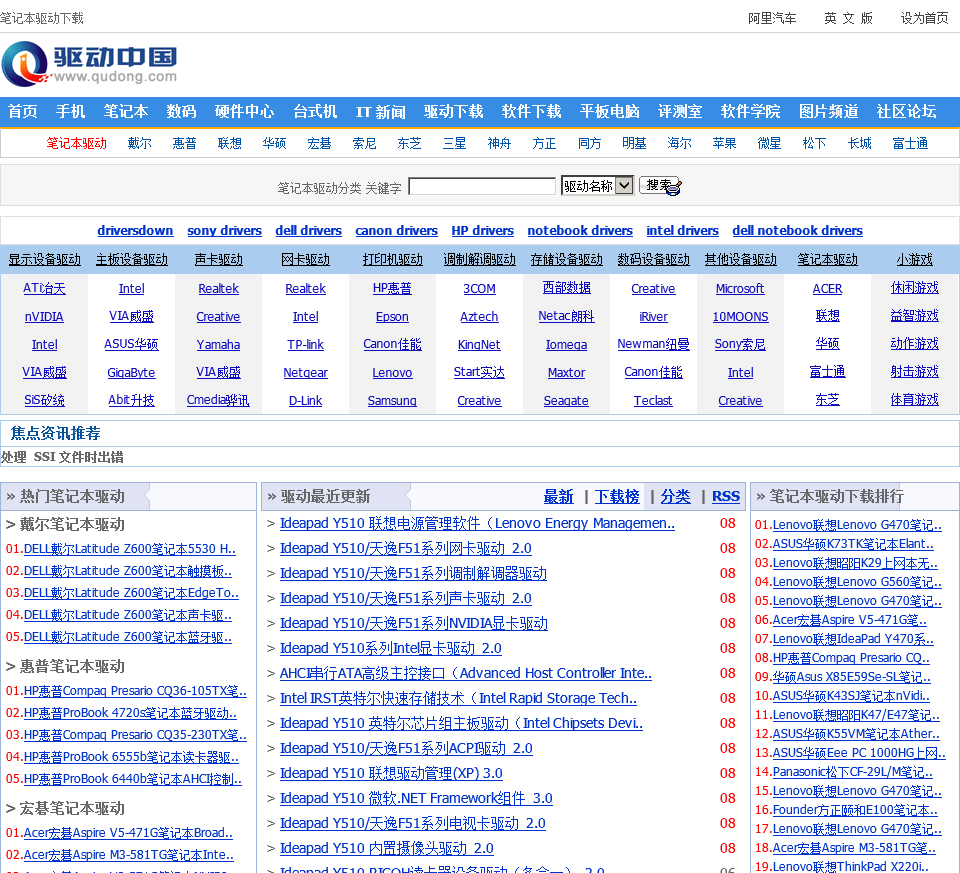
Task: Open the canon drivers link
Action: [397, 231]
